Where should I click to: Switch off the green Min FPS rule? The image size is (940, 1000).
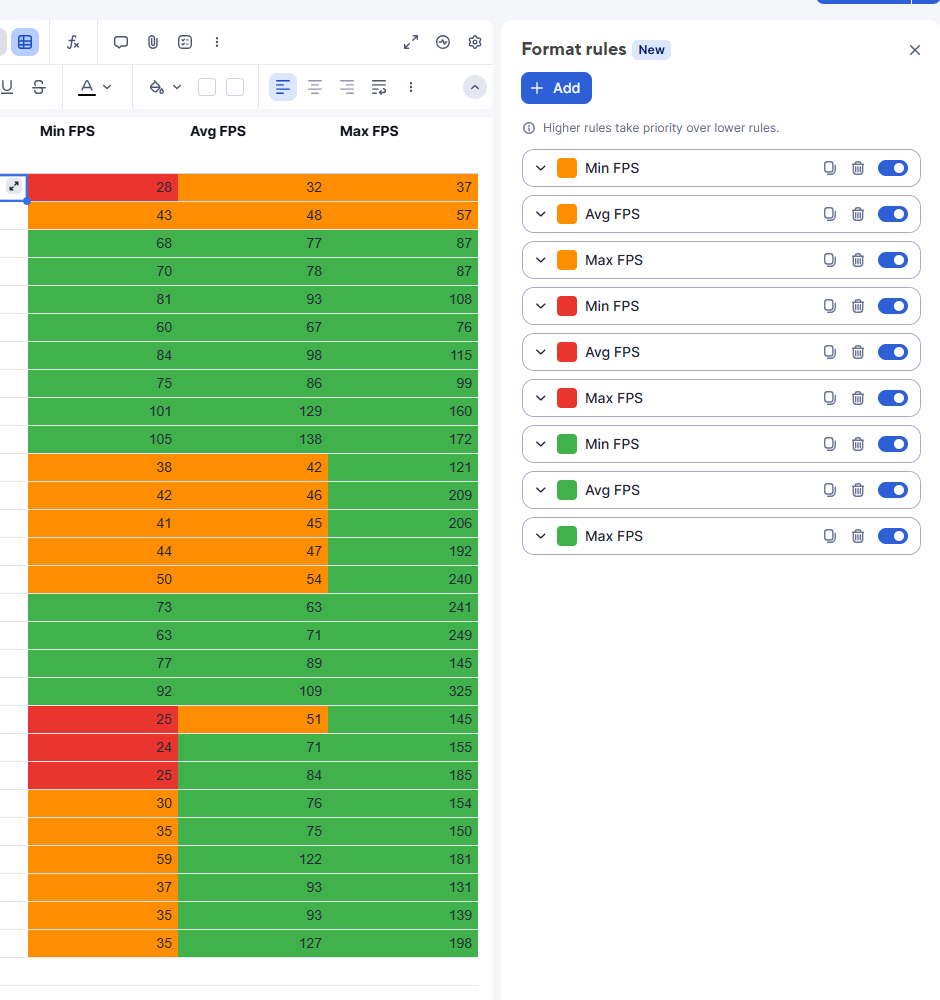point(892,444)
